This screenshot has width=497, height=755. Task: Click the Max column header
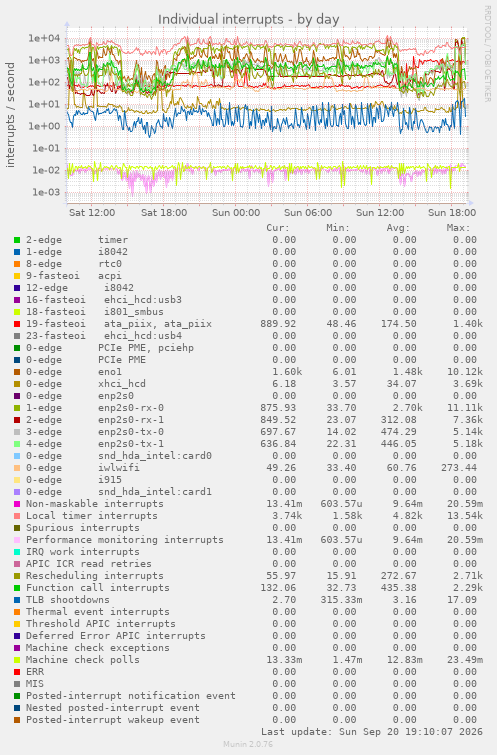(x=458, y=228)
